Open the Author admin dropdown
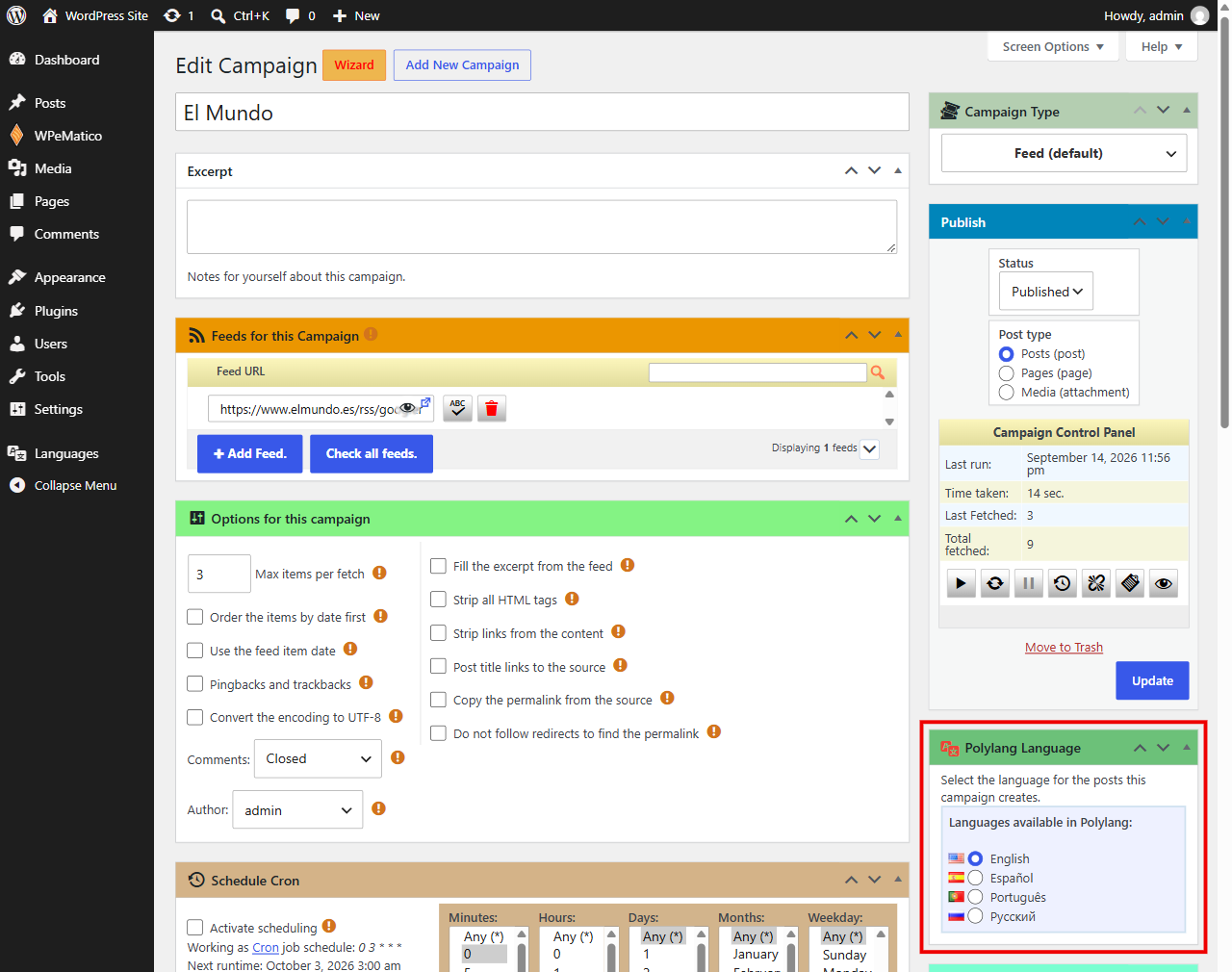1232x972 pixels. pos(297,809)
